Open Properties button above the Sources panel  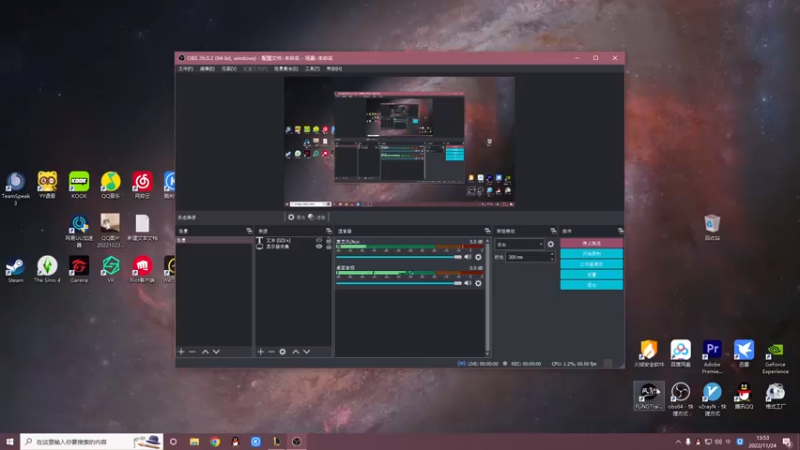point(296,217)
